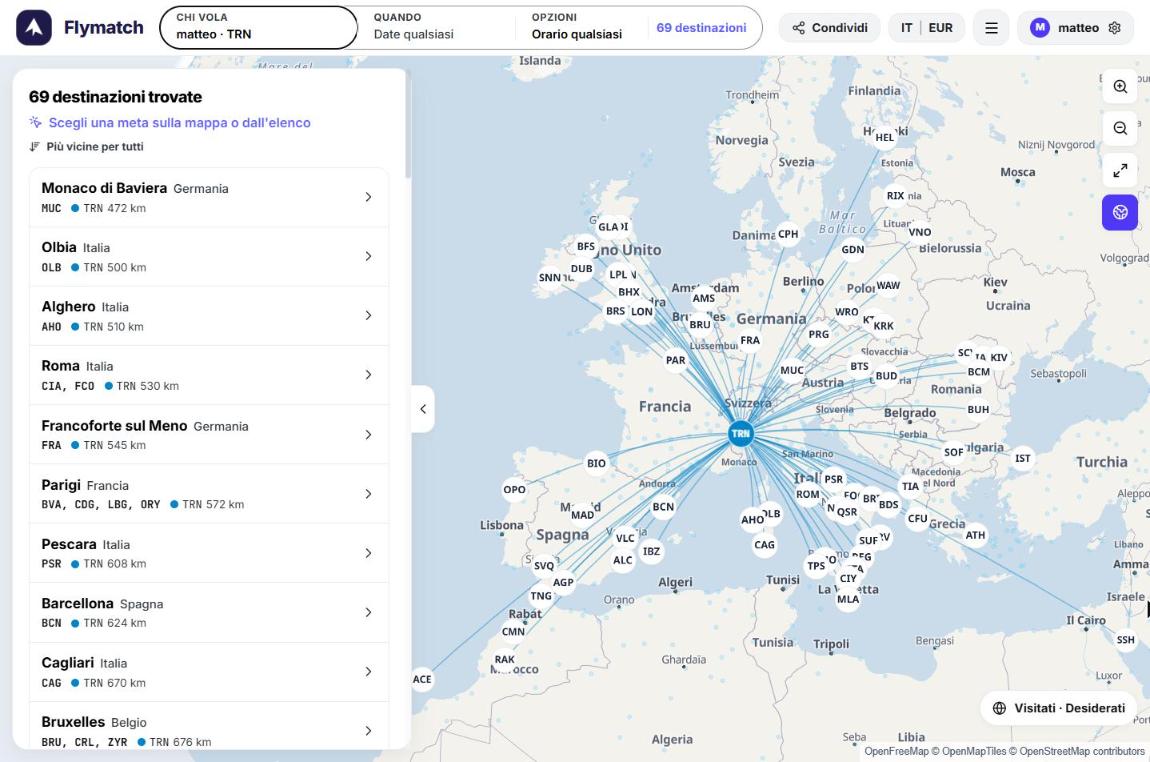Expand the Cagliari row chevron
1150x762 pixels.
[368, 672]
